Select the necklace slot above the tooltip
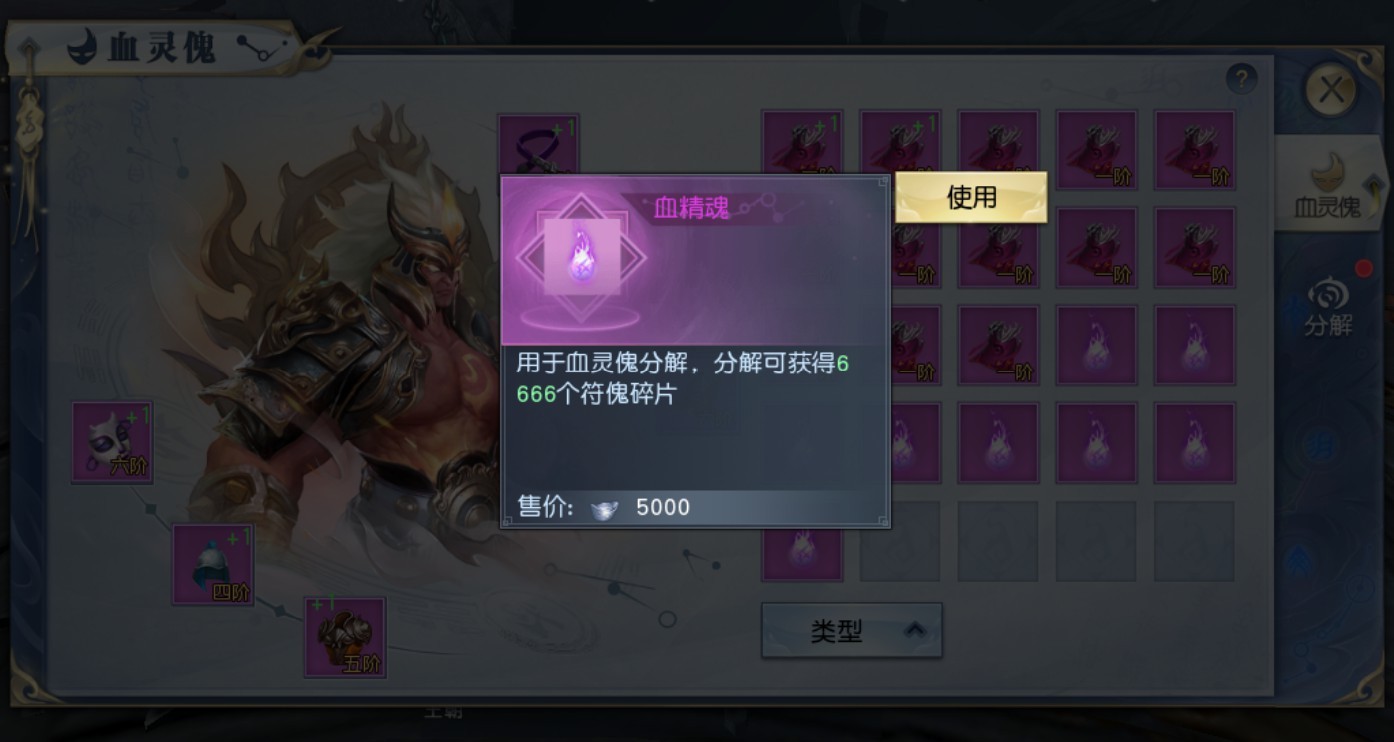The width and height of the screenshot is (1394, 742). tap(539, 145)
